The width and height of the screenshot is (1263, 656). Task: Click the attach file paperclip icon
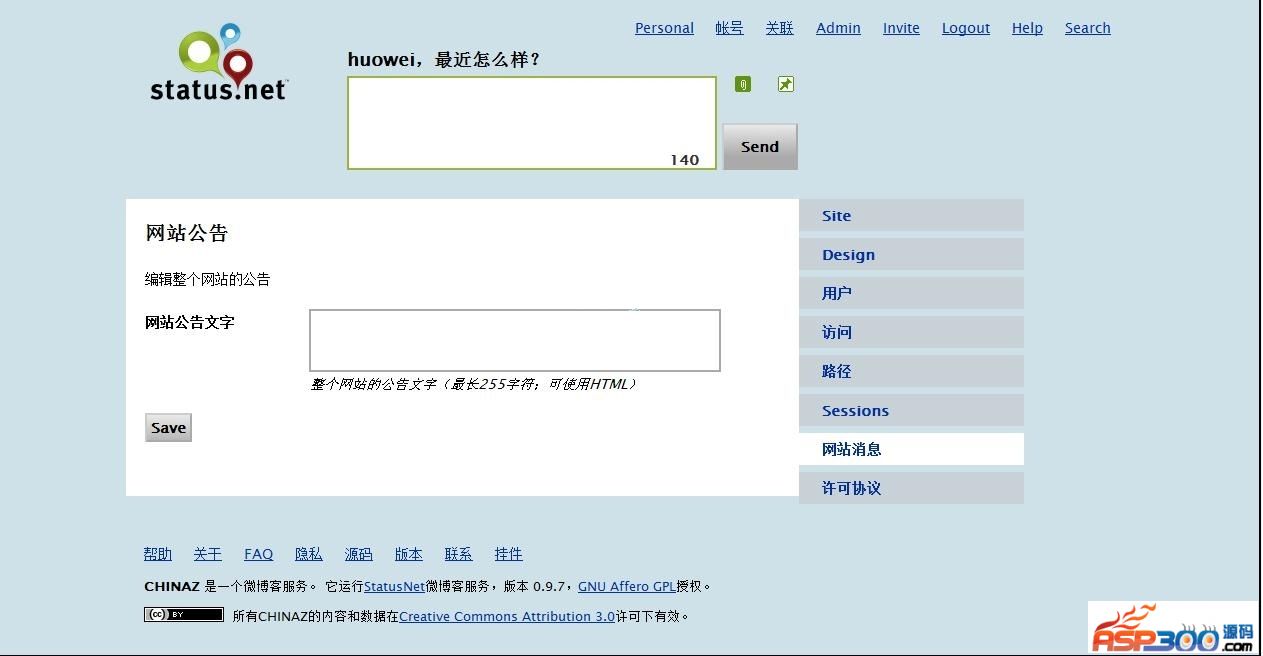(743, 84)
